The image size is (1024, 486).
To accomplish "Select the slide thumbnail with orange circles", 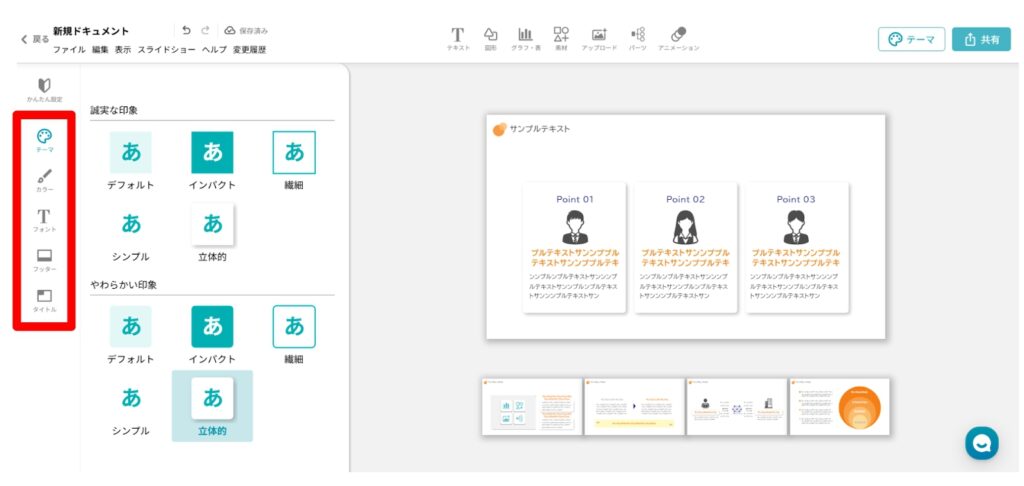I will point(839,407).
